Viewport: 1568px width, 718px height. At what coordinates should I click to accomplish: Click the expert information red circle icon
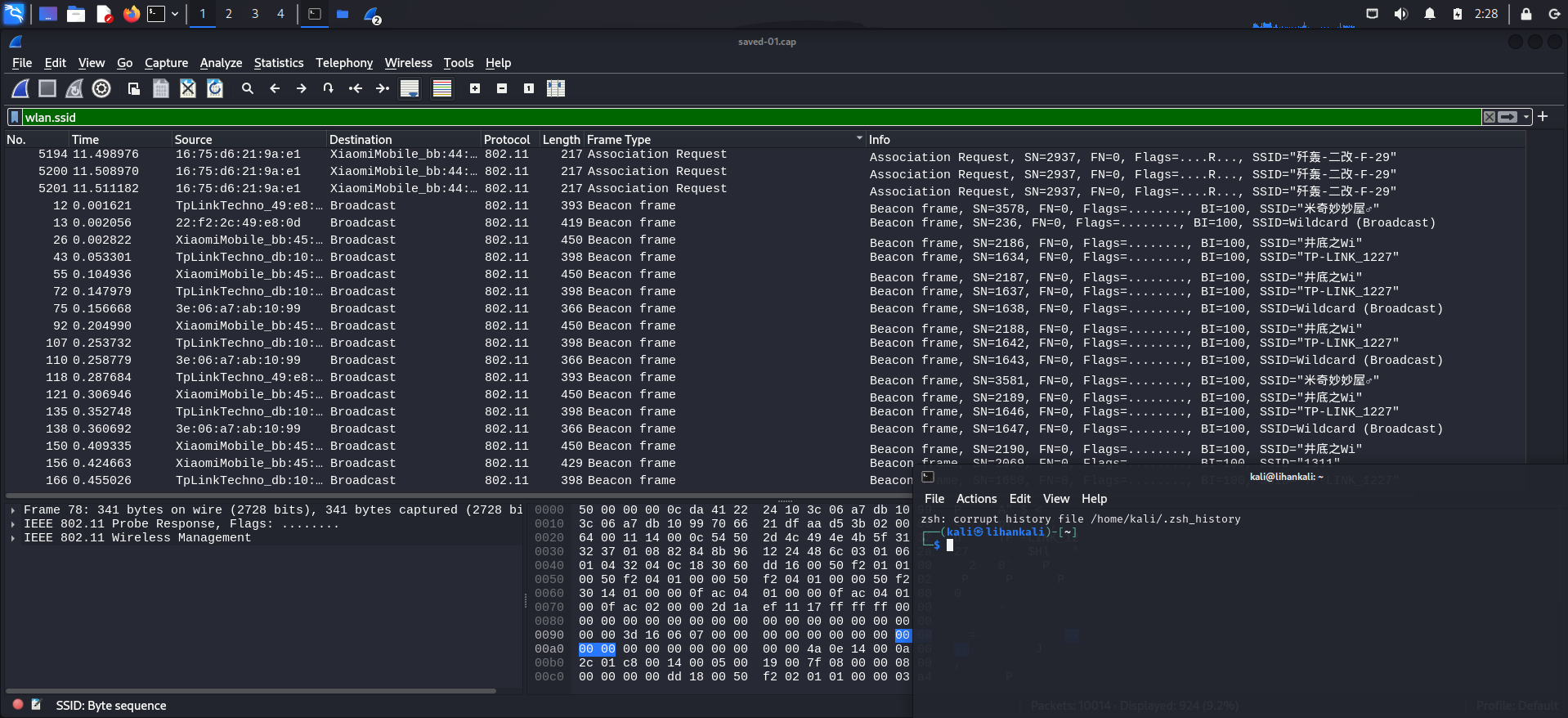[x=18, y=704]
